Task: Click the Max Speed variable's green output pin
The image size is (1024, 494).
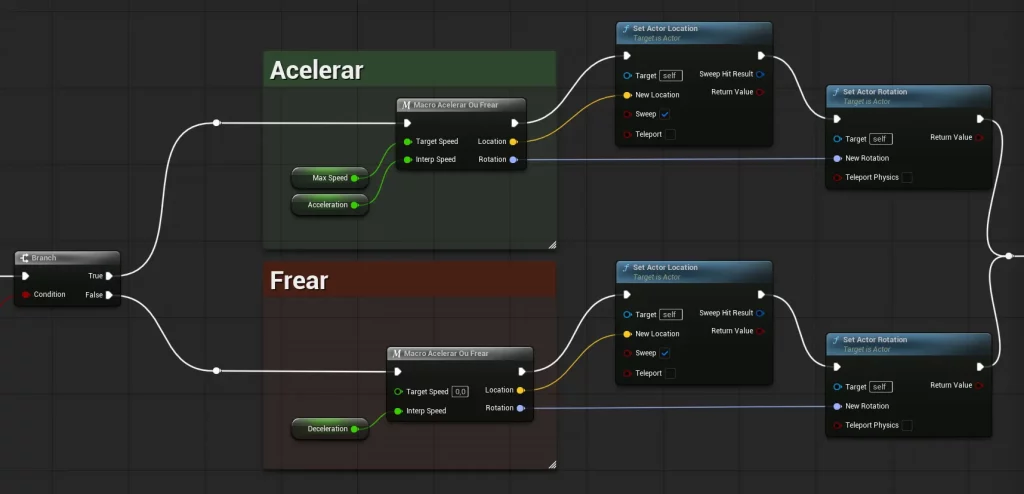Action: 355,178
